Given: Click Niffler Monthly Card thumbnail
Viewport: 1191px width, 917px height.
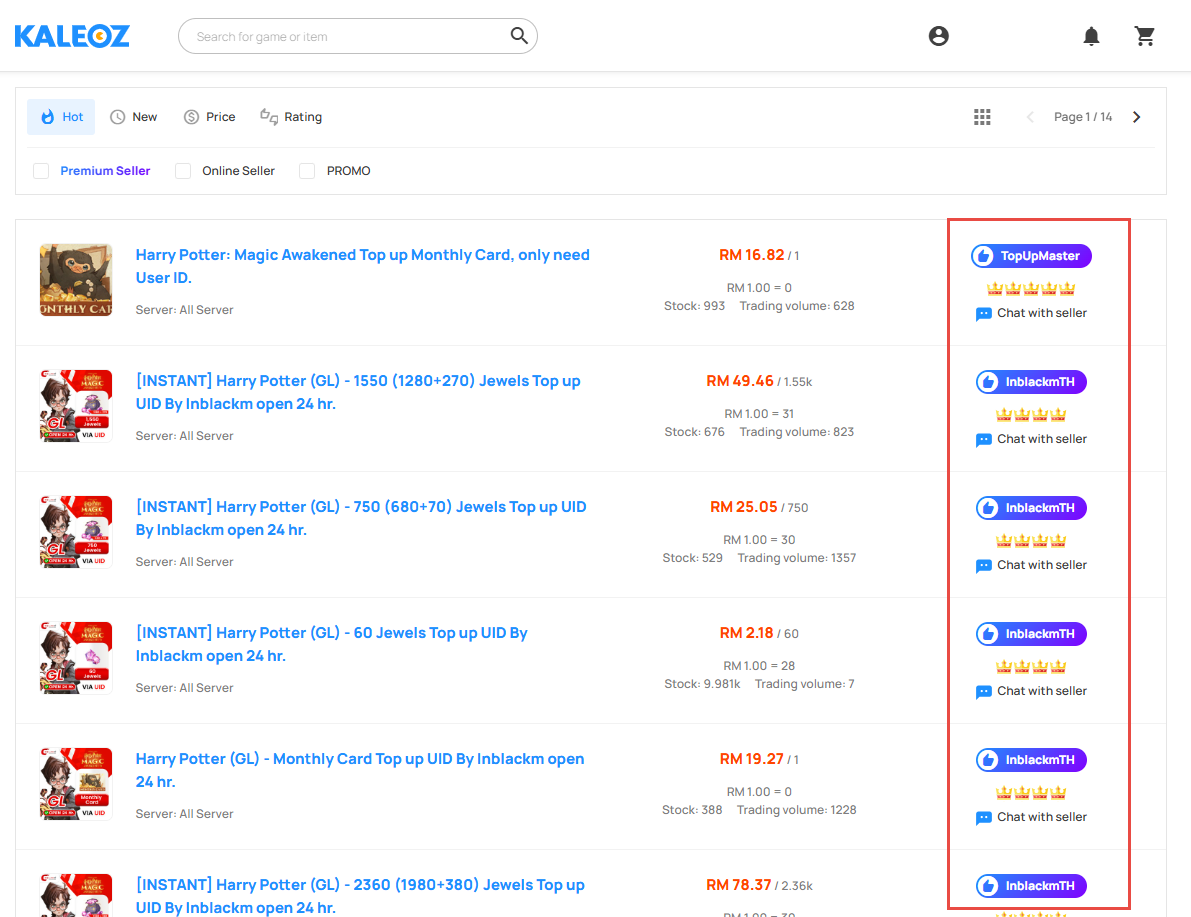Looking at the screenshot, I should (76, 280).
